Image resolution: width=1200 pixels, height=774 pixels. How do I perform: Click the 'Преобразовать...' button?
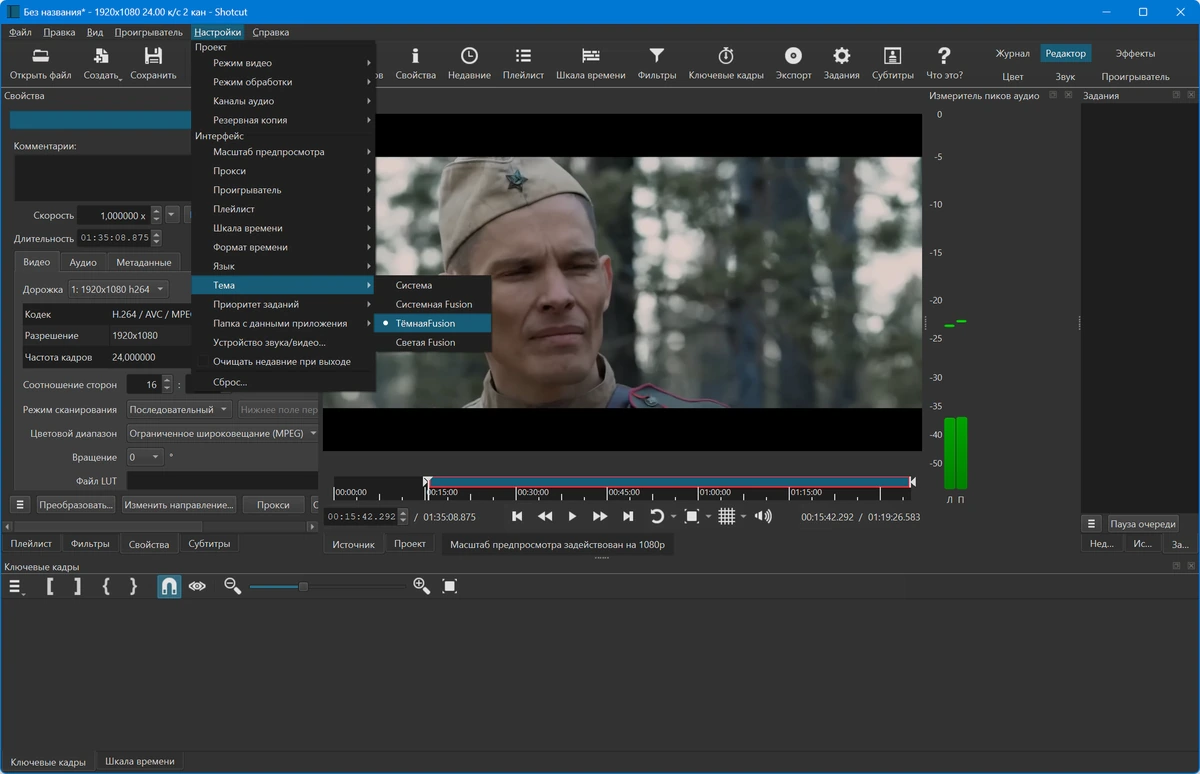[x=76, y=505]
